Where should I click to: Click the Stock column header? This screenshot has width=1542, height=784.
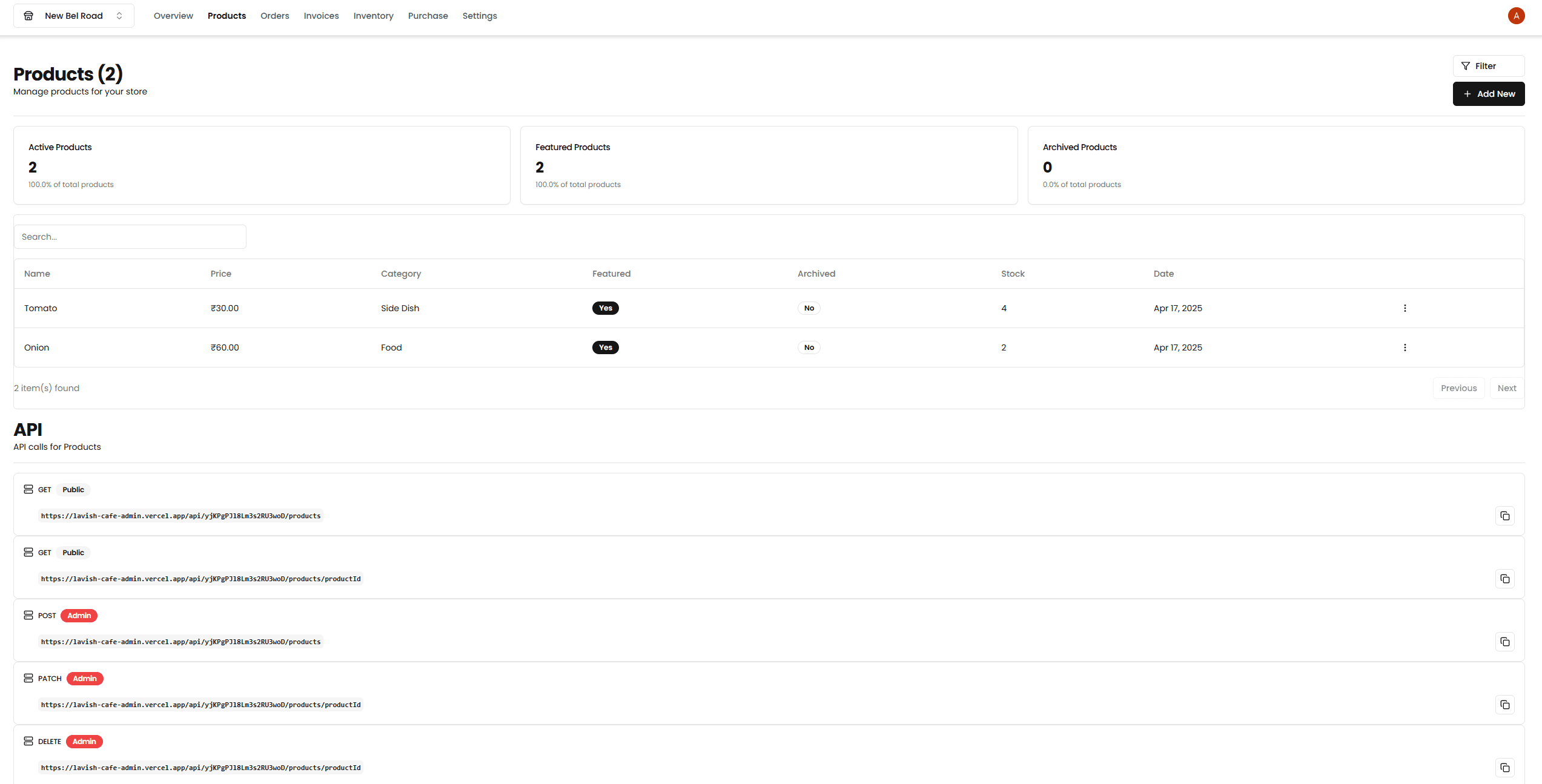(x=1013, y=274)
